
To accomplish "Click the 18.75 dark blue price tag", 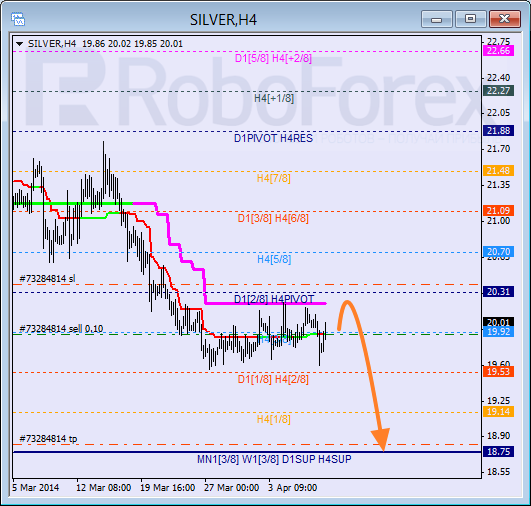I will pos(498,452).
